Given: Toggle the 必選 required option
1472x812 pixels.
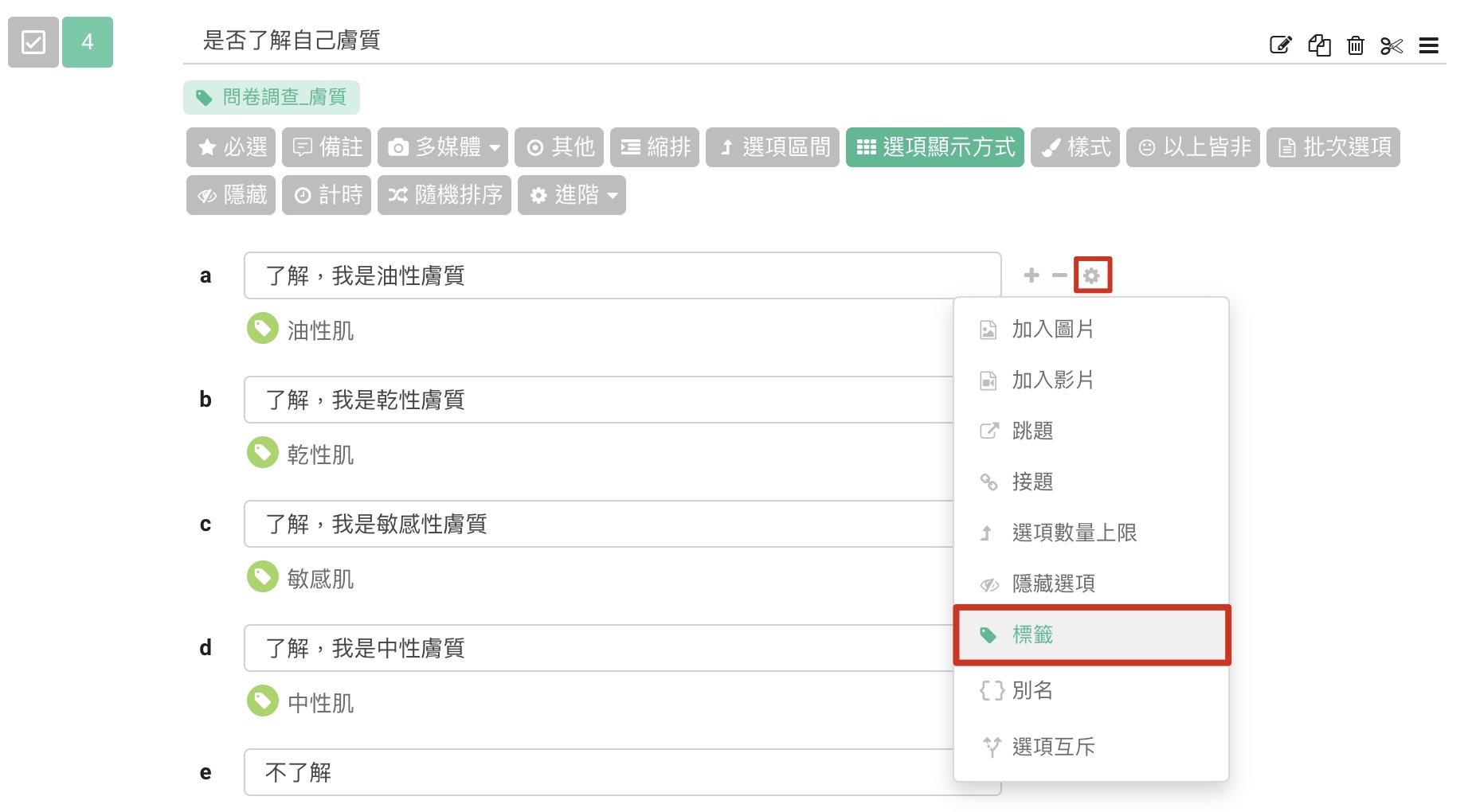Looking at the screenshot, I should (231, 147).
